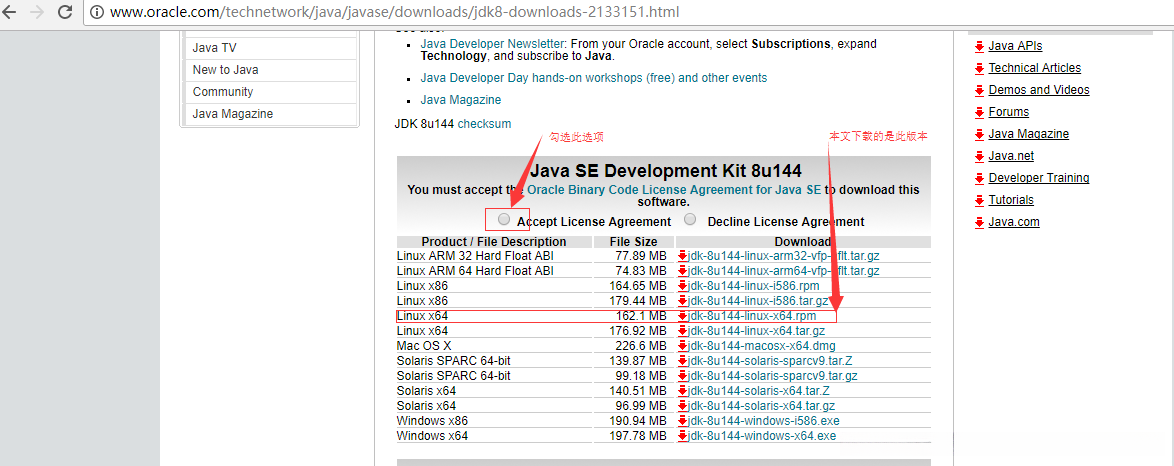Click red arrow icon beside Developer Training
Image resolution: width=1174 pixels, height=466 pixels.
click(979, 179)
